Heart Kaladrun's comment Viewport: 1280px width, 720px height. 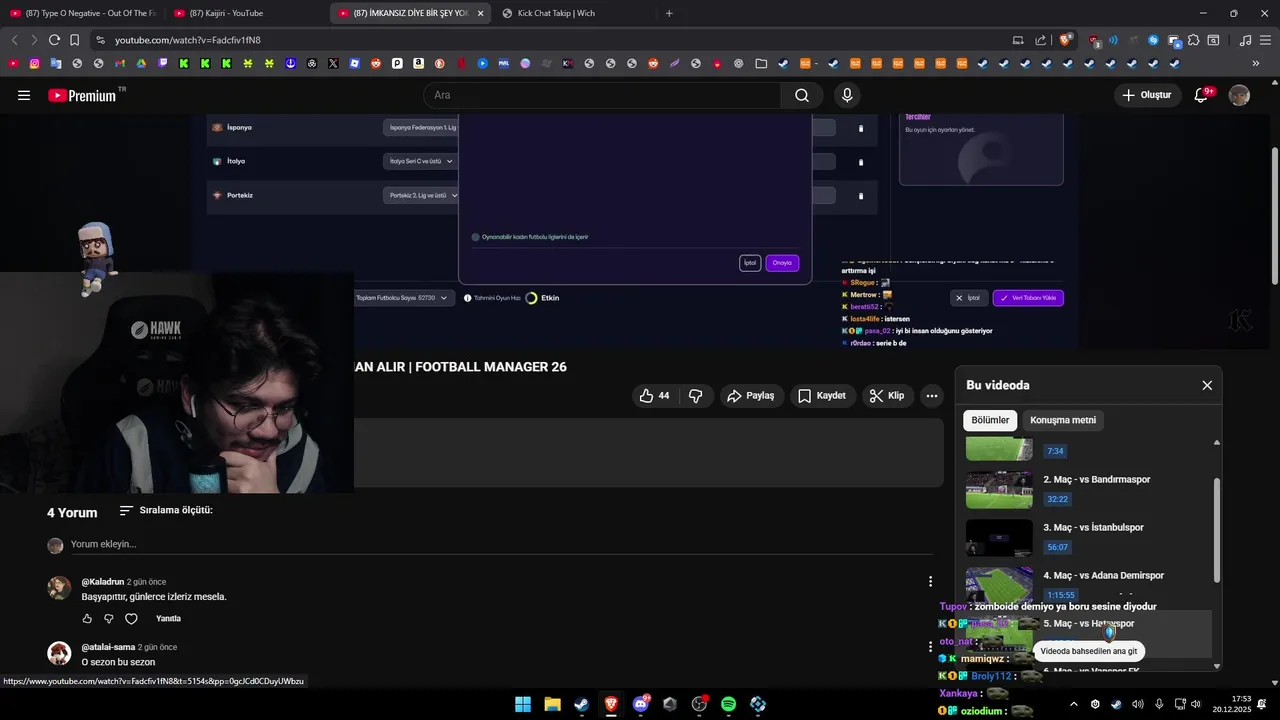pyautogui.click(x=131, y=619)
